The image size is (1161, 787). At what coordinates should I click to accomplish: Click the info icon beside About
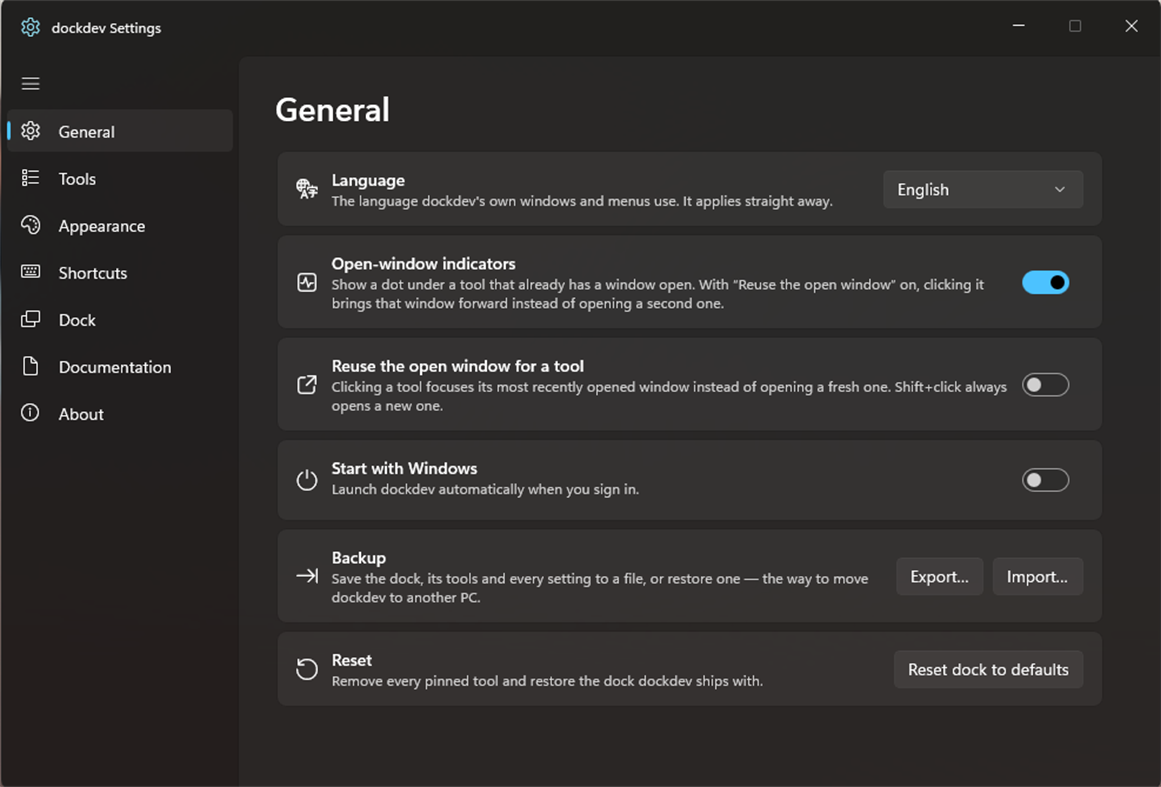pyautogui.click(x=30, y=413)
